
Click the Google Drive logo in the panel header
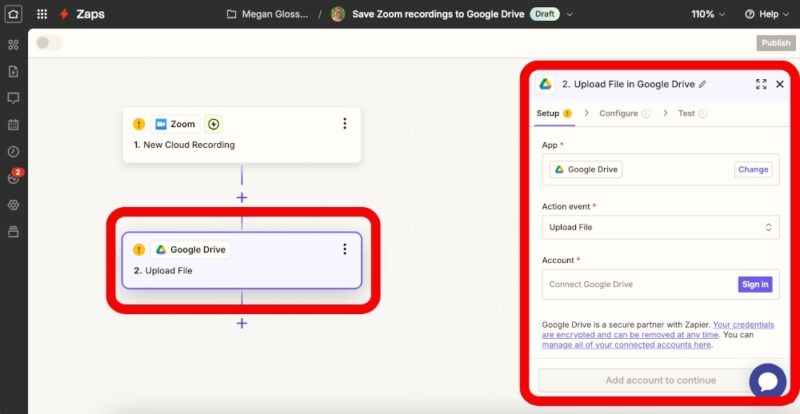[x=545, y=84]
